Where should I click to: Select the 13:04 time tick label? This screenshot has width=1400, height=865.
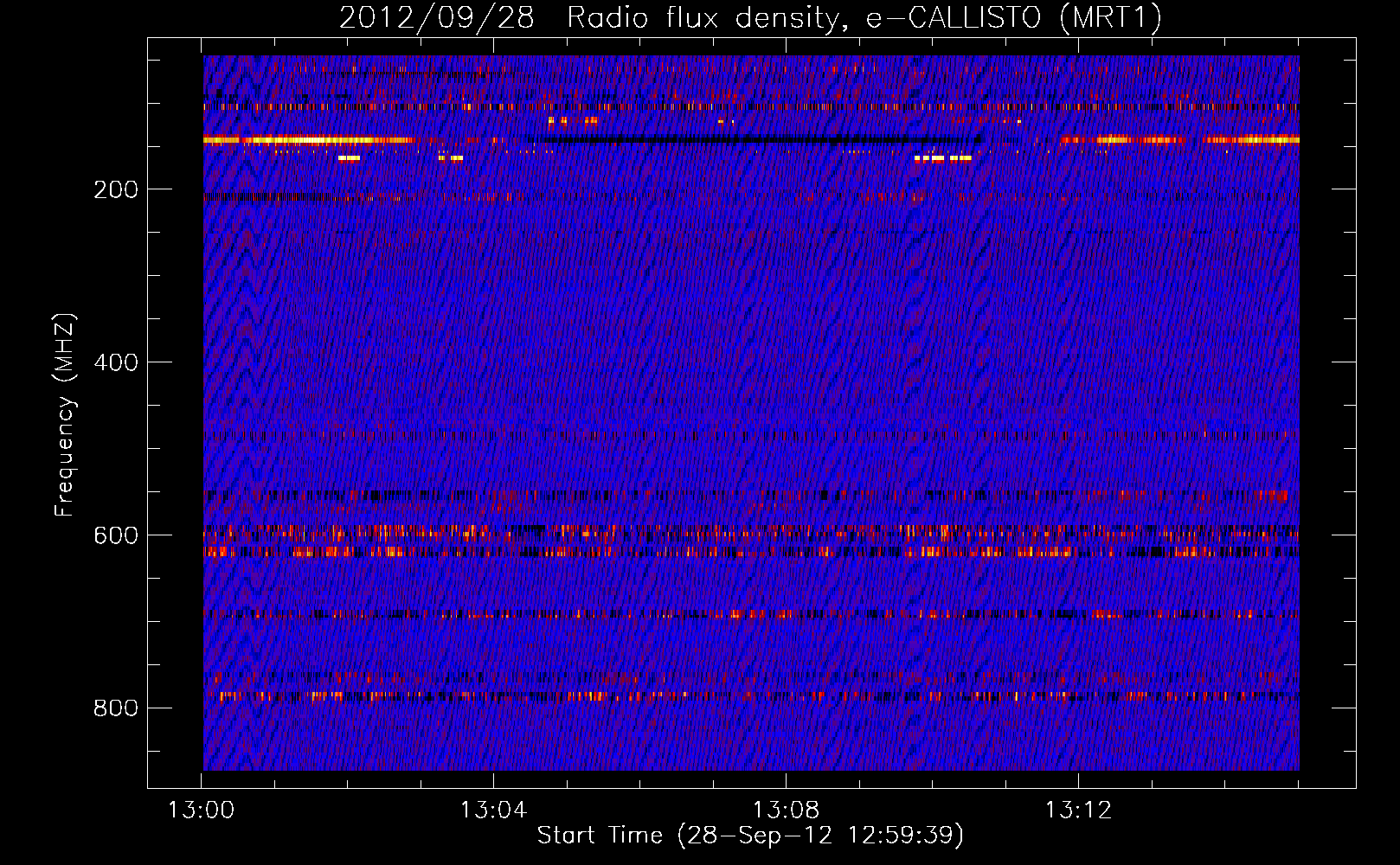point(493,811)
